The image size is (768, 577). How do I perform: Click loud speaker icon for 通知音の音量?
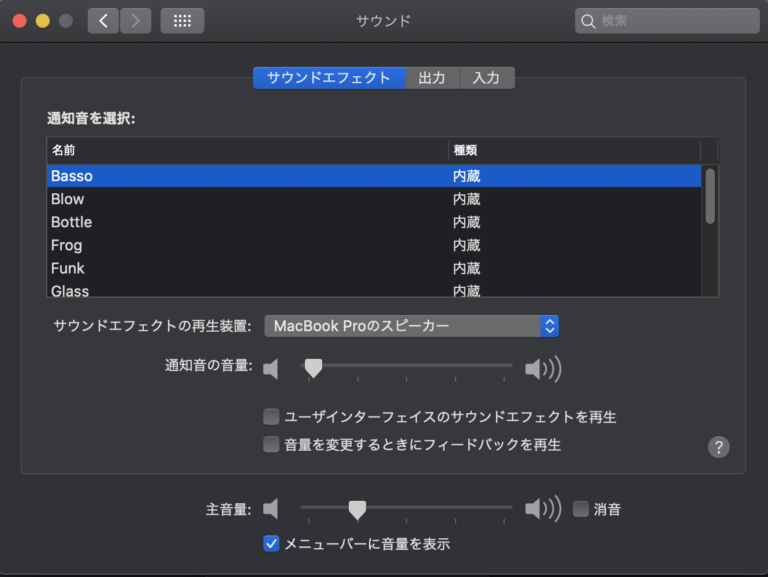coord(542,370)
